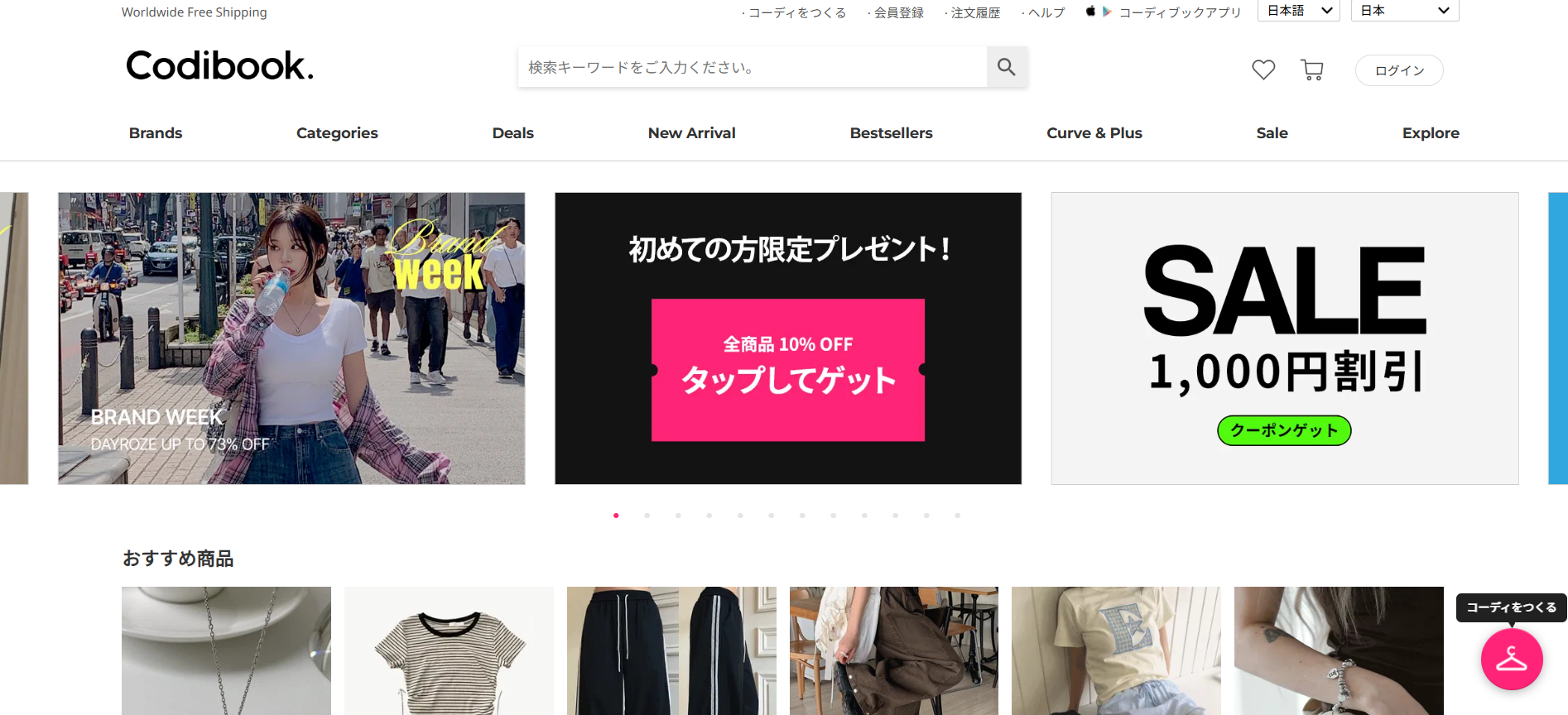
Task: Click the search keyword input field
Action: [x=752, y=67]
